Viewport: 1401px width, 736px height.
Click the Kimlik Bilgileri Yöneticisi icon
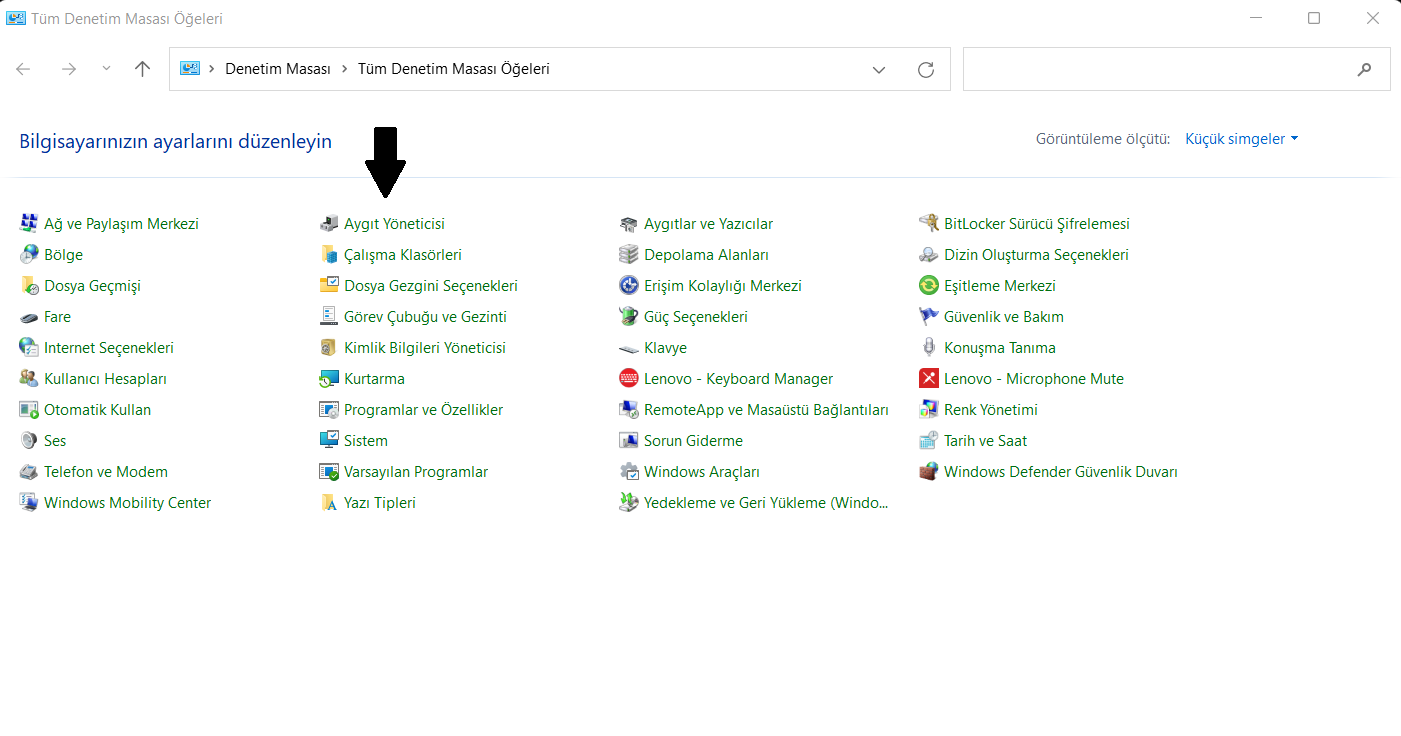coord(328,348)
